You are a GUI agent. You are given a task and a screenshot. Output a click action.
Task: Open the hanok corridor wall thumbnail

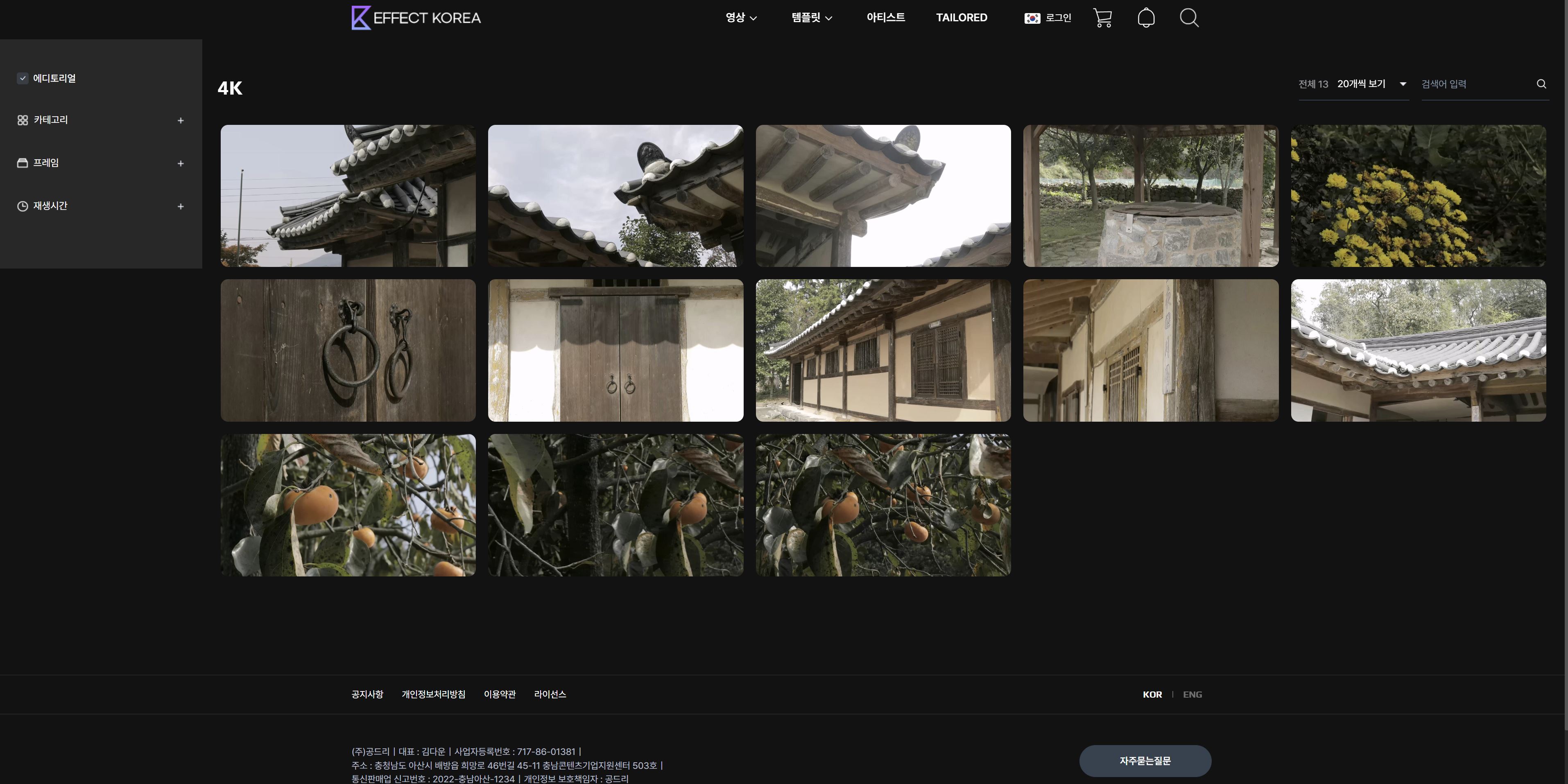tap(1150, 350)
